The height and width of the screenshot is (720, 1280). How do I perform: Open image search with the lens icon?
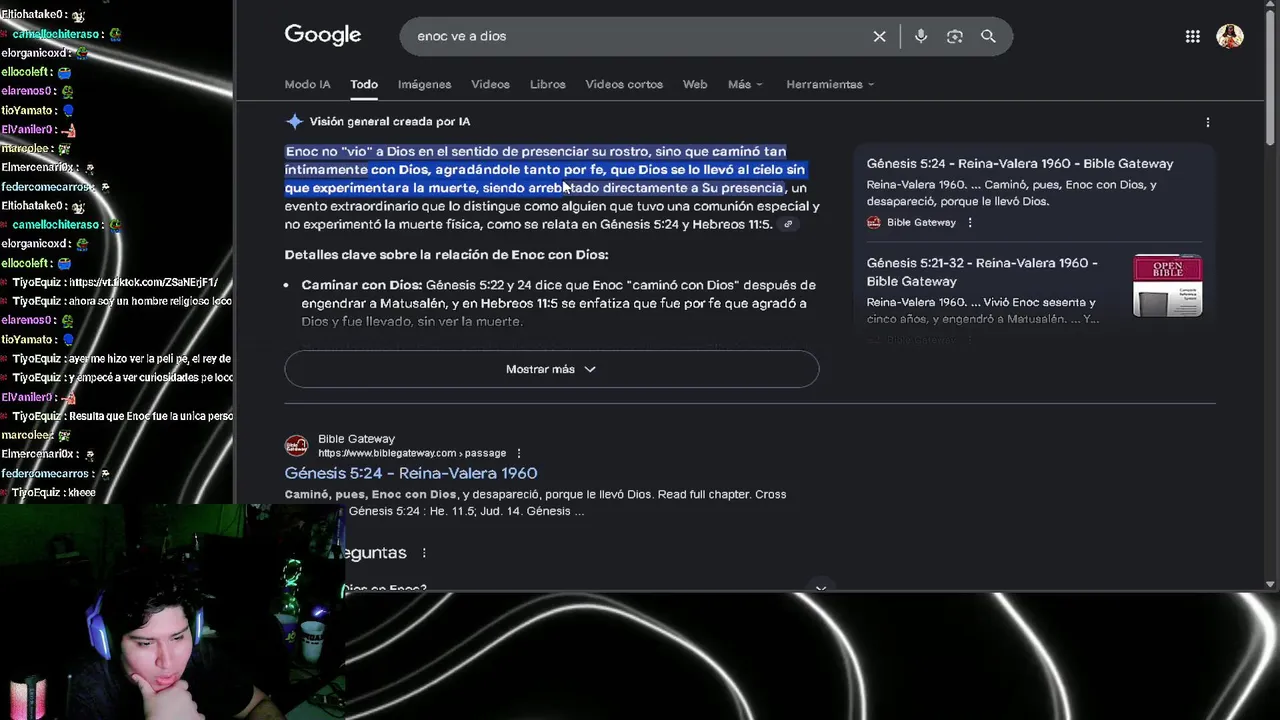coord(955,36)
